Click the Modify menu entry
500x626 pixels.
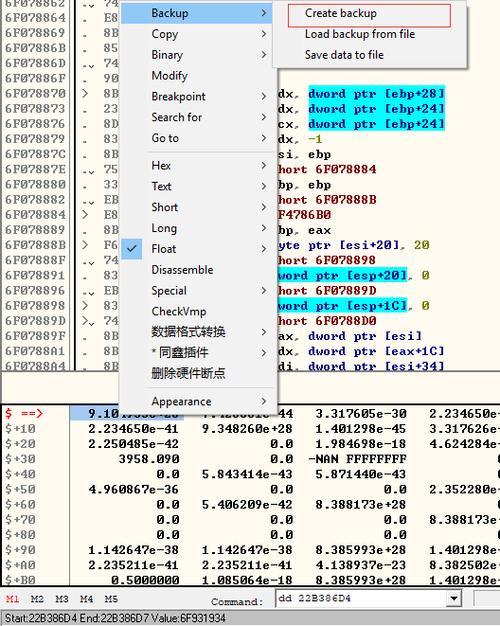click(x=198, y=75)
